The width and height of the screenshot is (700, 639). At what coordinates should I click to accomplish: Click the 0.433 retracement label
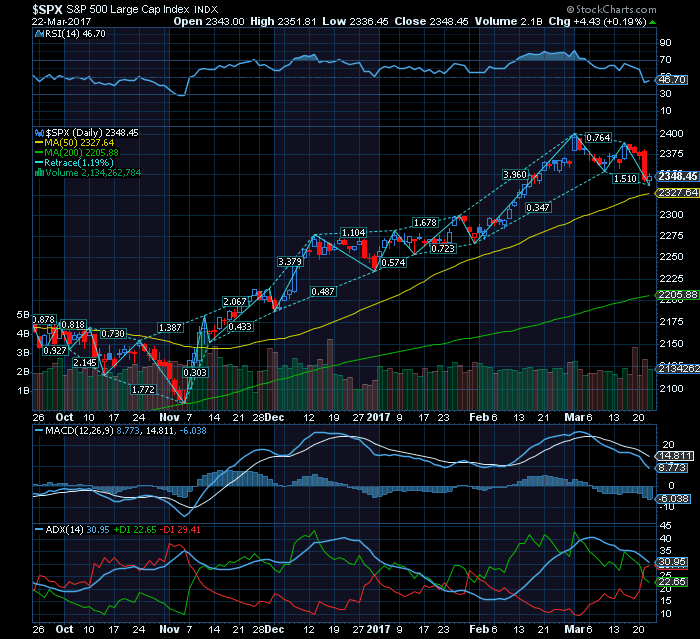240,327
